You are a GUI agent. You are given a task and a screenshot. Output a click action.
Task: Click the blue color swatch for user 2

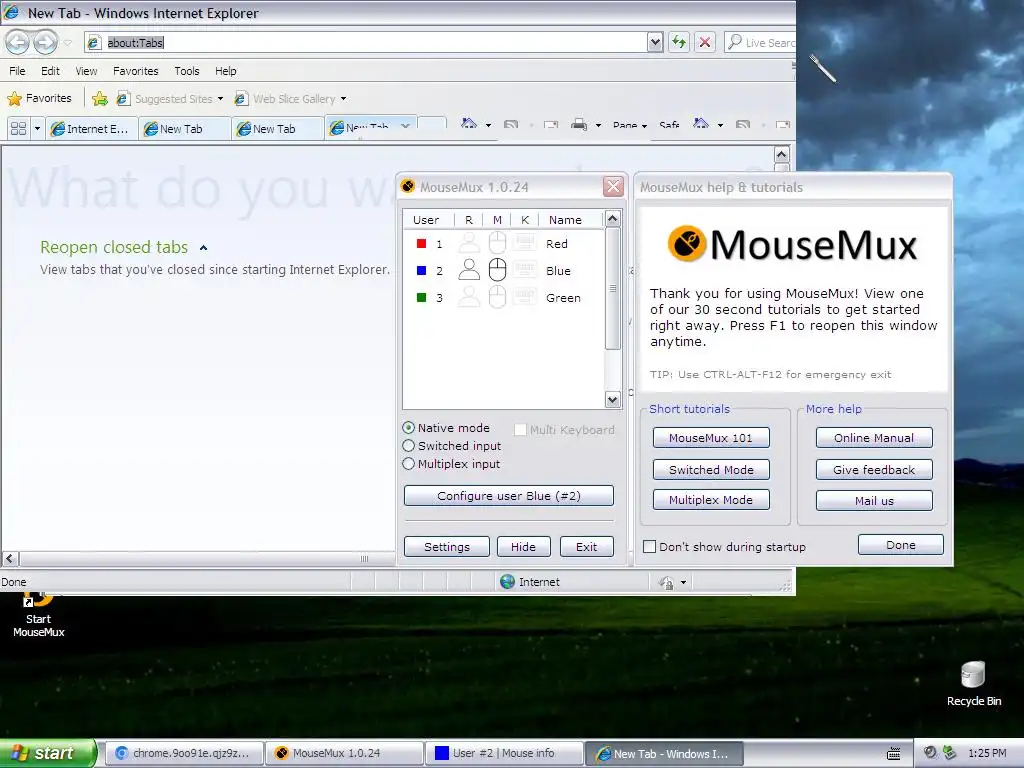421,270
